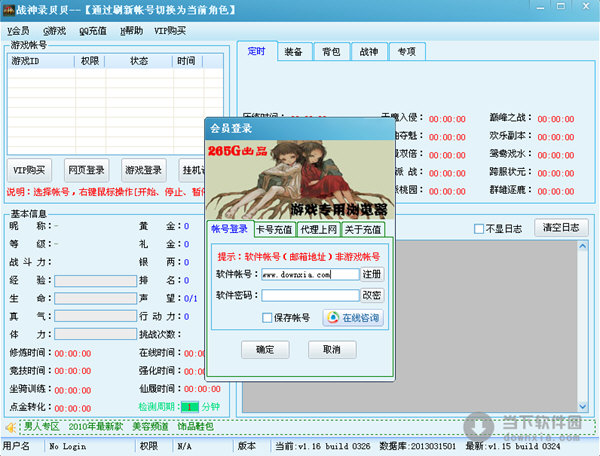Open the G游戏 menu
This screenshot has height=456, width=600.
click(54, 31)
